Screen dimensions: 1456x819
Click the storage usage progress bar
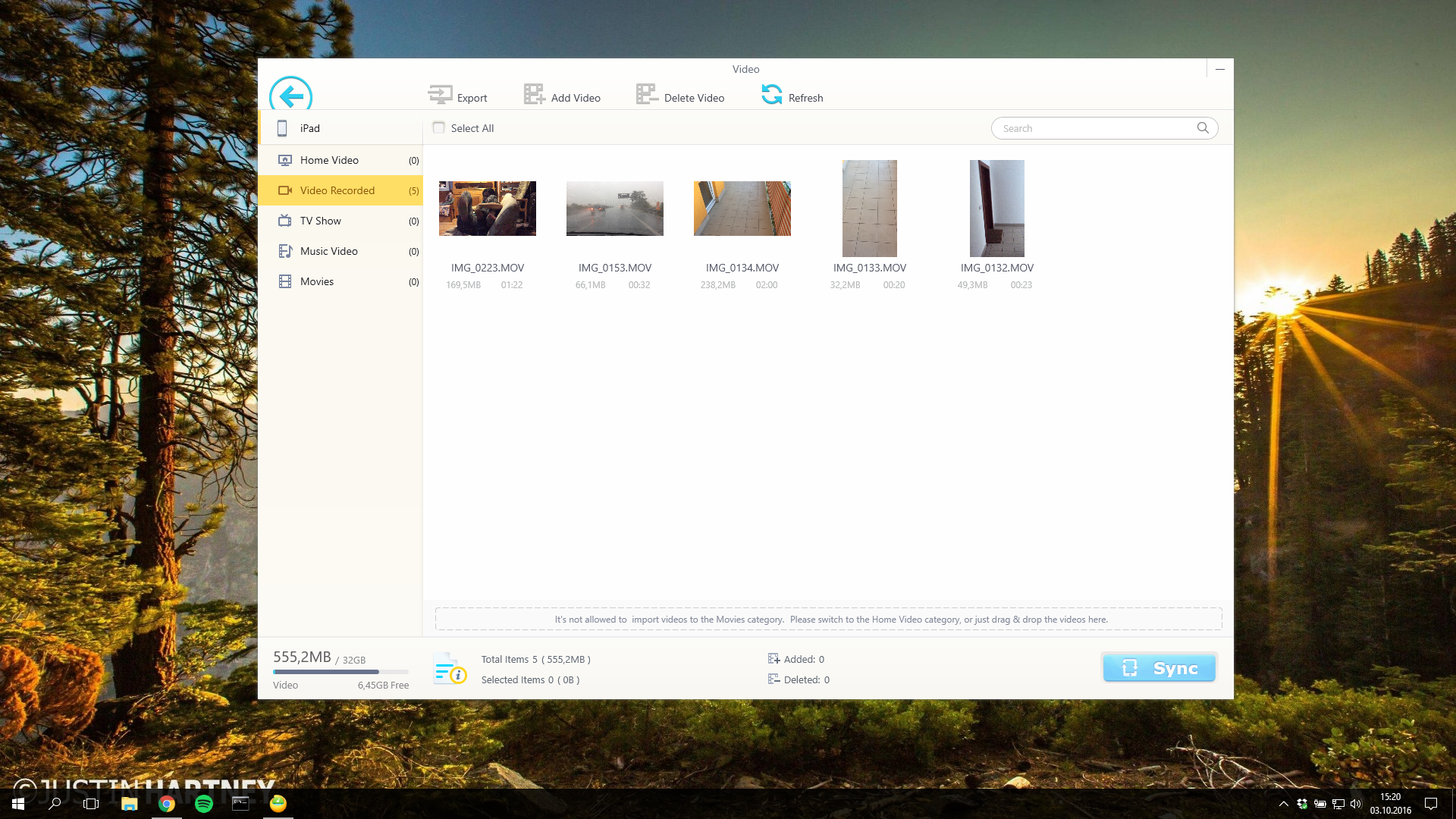click(x=340, y=672)
